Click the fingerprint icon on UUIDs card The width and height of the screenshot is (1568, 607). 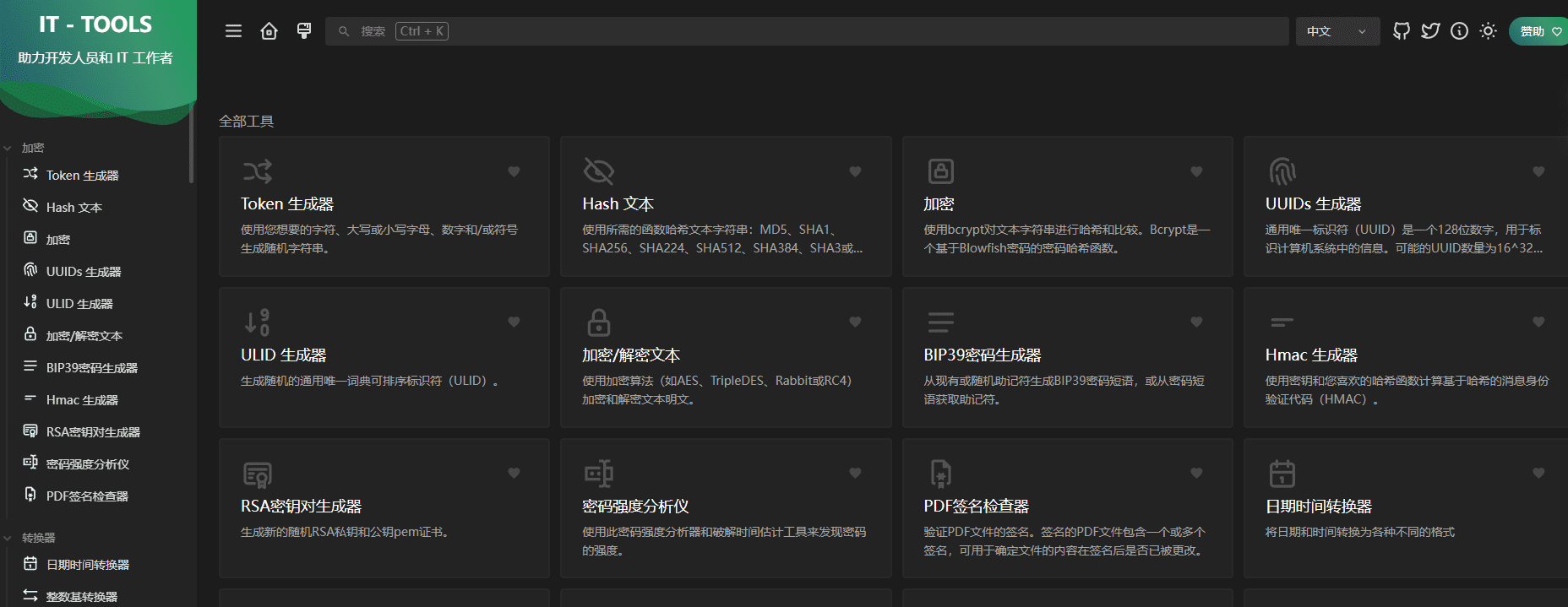tap(1282, 171)
